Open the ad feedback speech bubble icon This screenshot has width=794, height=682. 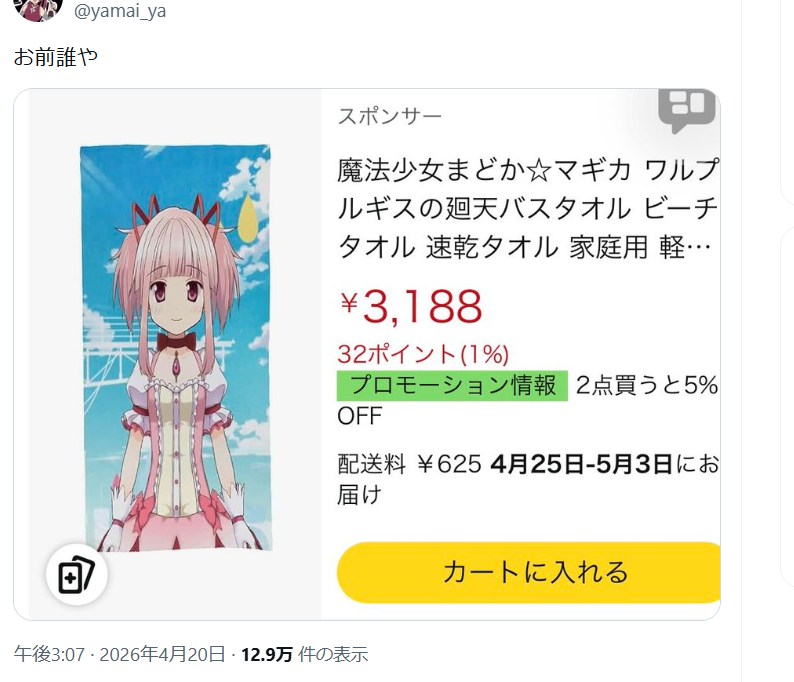click(687, 111)
